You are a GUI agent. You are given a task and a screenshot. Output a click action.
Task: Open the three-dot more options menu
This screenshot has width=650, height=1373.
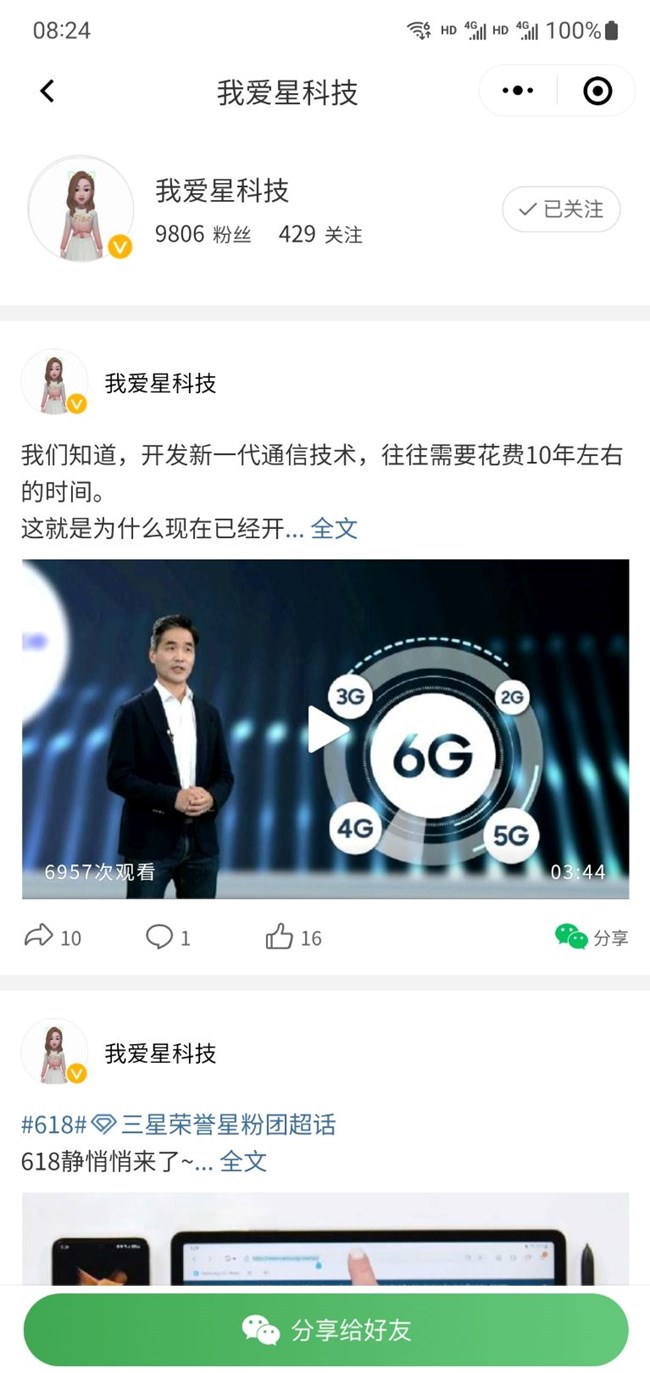(x=517, y=91)
